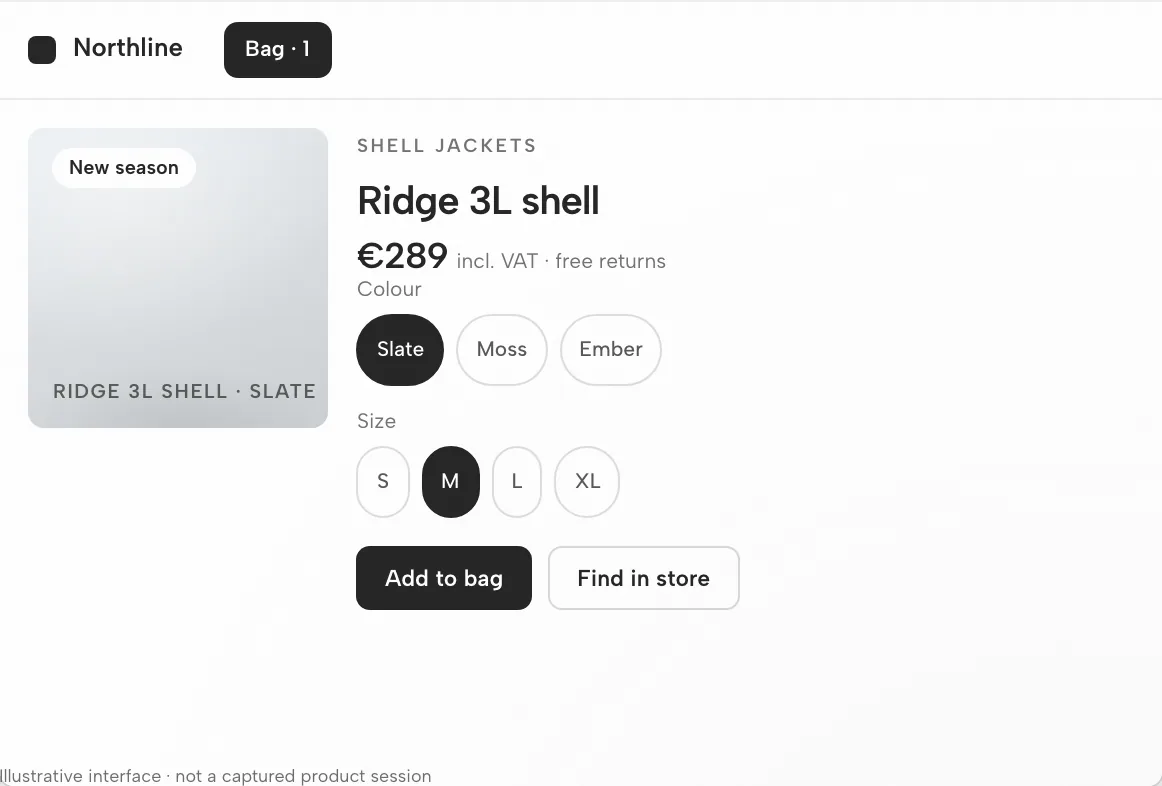This screenshot has height=786, width=1162.
Task: Click the incl. VAT free returns text
Action: click(561, 262)
